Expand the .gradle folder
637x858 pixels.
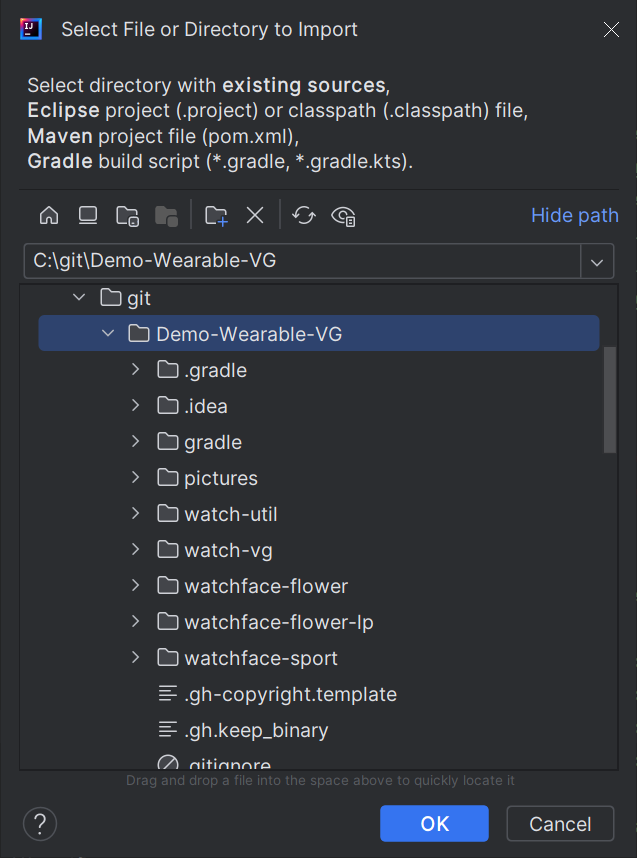[x=135, y=369]
